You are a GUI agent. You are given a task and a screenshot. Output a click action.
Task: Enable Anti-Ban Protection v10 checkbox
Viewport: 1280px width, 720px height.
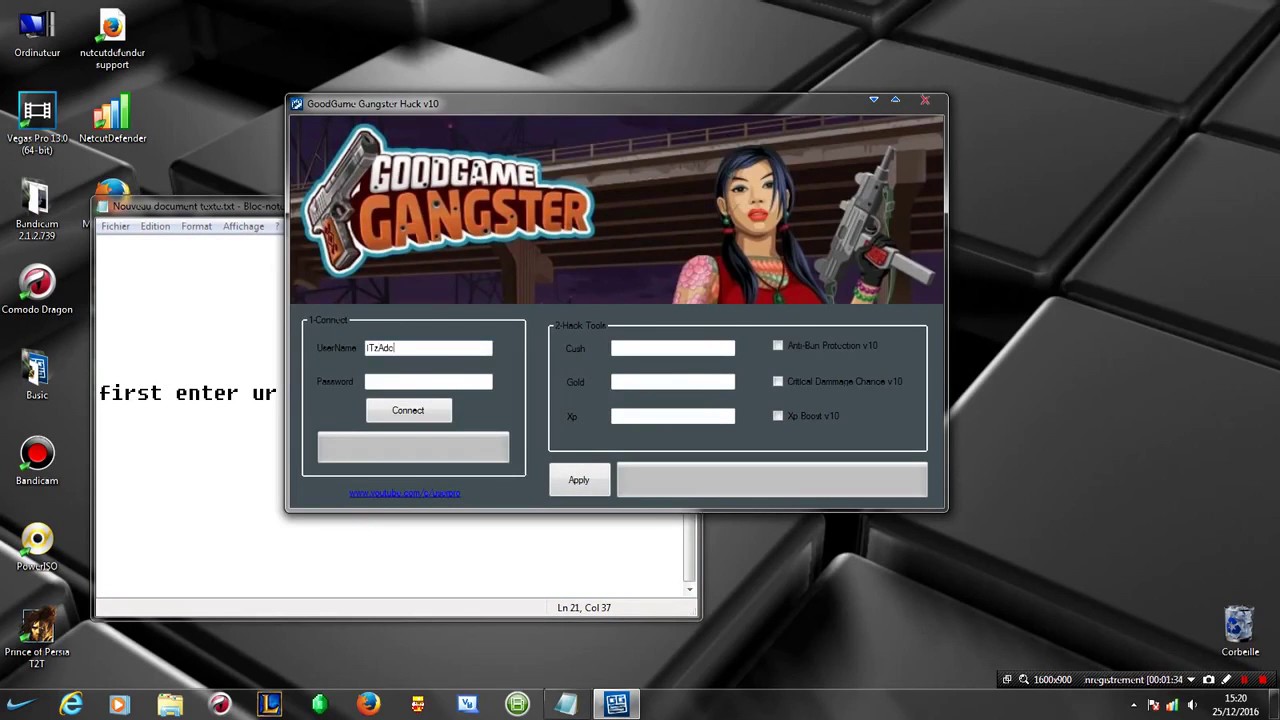point(778,346)
